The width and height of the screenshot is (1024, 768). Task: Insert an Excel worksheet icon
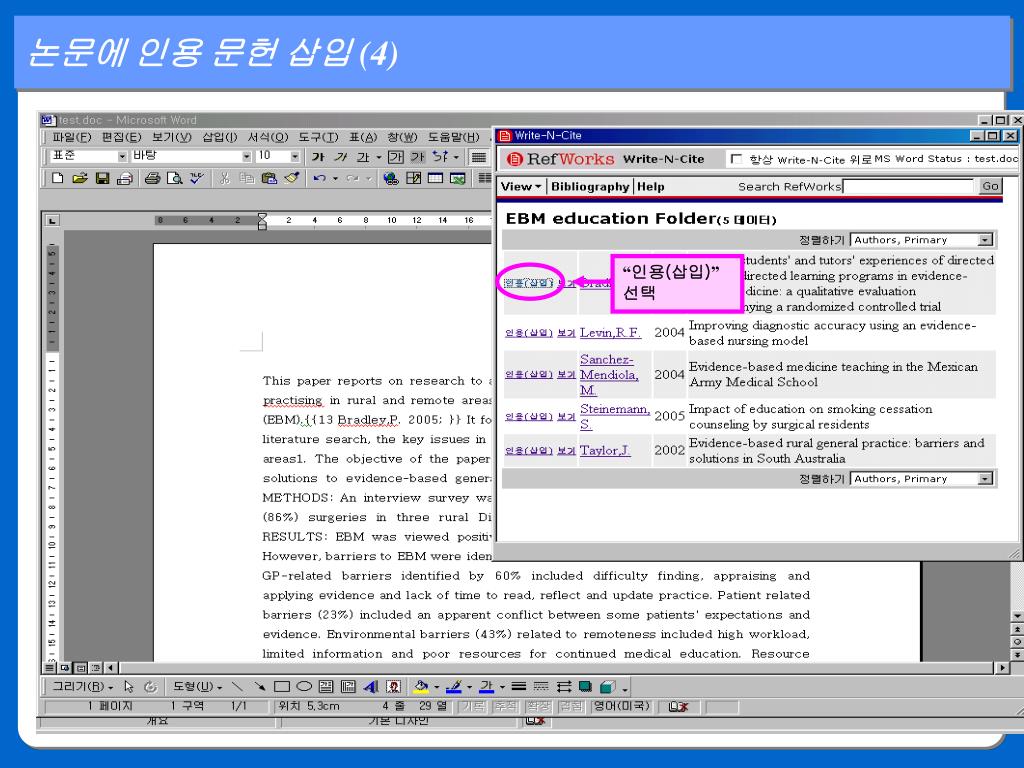tap(458, 178)
